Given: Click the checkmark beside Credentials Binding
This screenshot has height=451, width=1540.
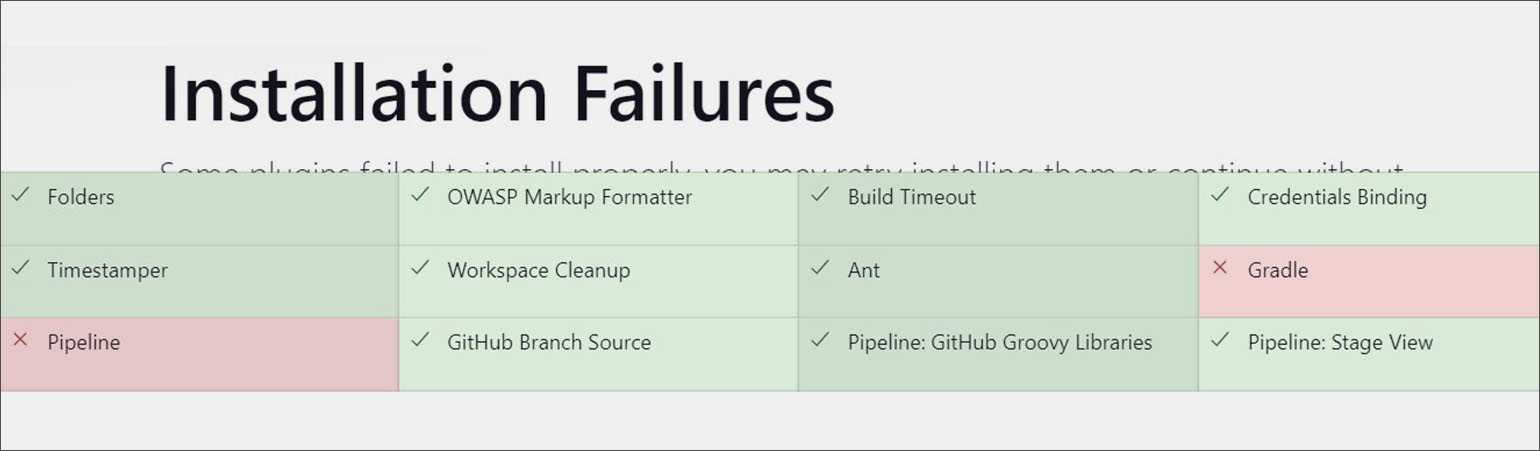Looking at the screenshot, I should pyautogui.click(x=1220, y=195).
